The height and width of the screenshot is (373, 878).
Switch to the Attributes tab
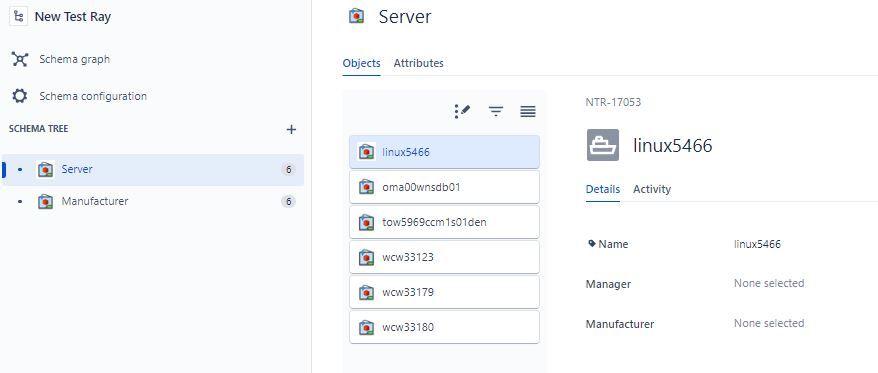click(418, 63)
